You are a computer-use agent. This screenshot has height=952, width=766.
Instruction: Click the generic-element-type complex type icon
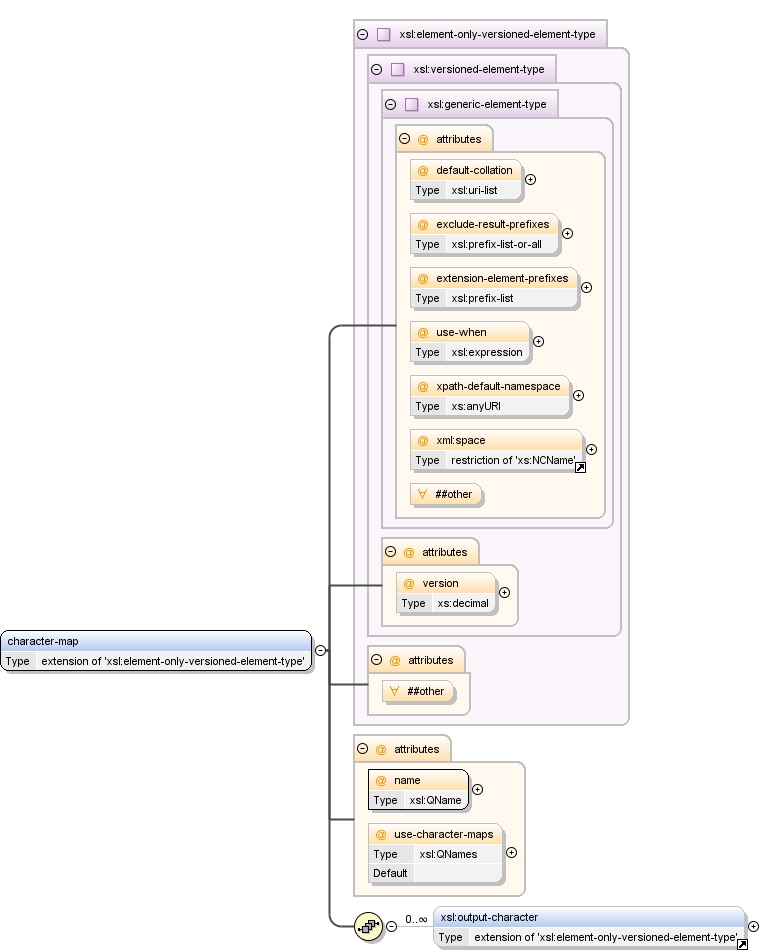click(412, 104)
